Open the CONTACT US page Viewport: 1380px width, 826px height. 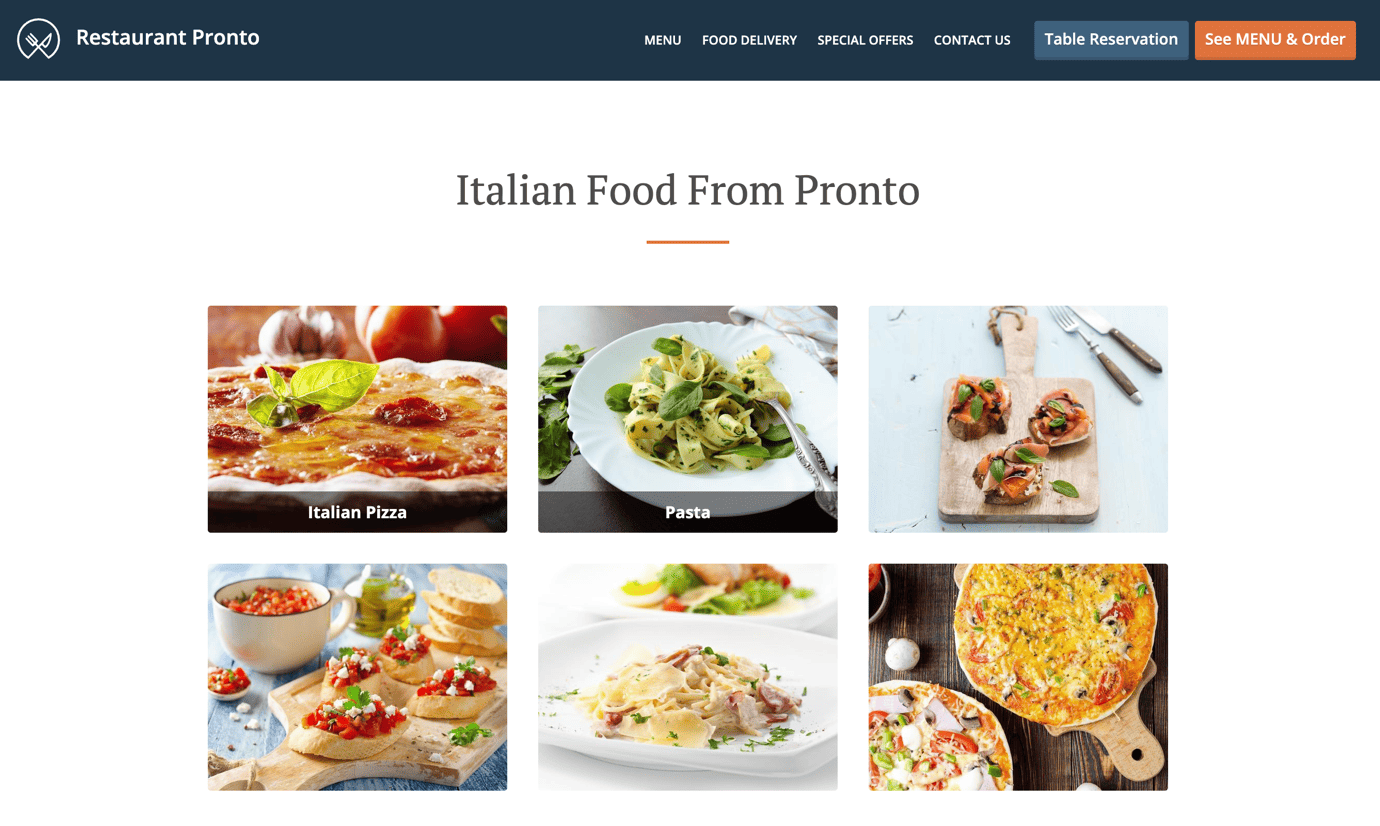[972, 40]
